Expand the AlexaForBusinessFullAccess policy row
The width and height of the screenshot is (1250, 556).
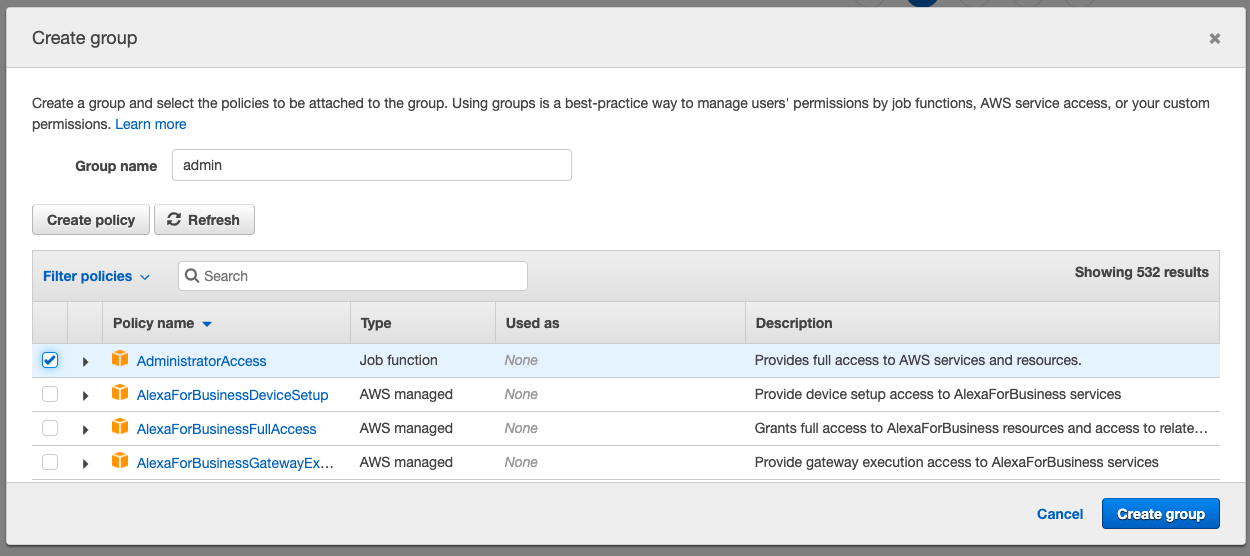[85, 430]
